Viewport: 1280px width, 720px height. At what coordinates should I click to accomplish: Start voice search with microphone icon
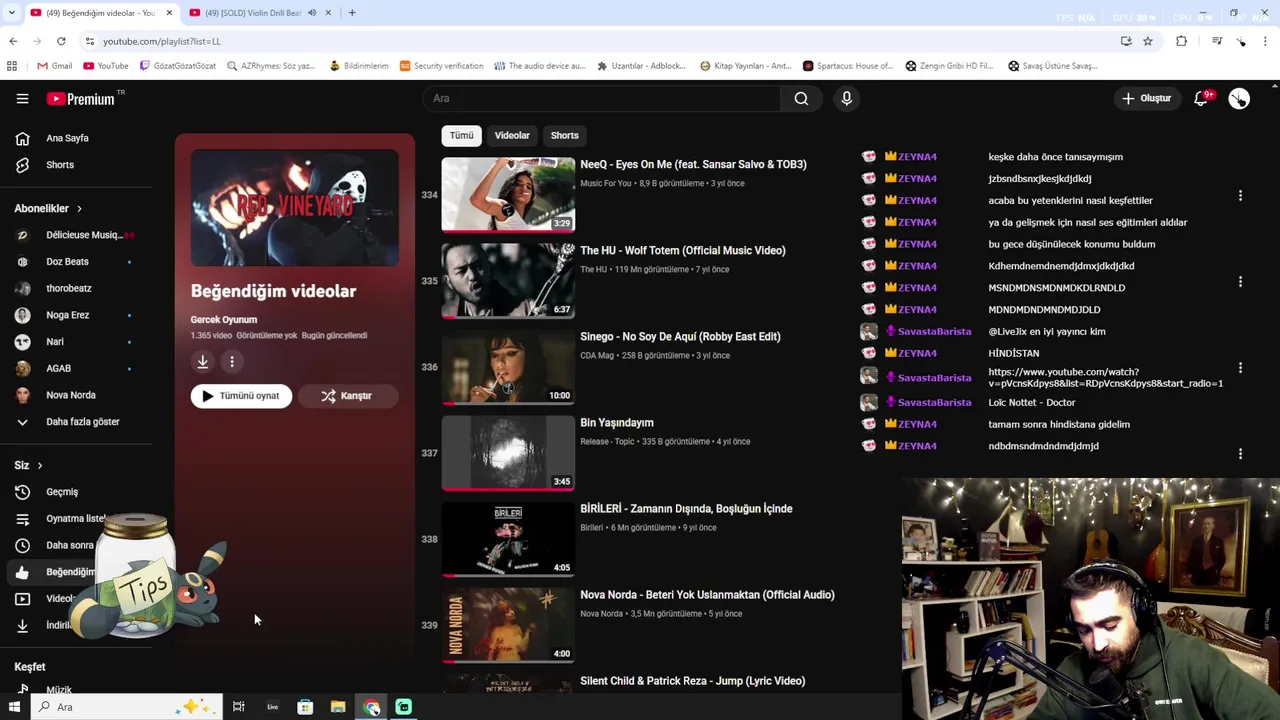846,99
